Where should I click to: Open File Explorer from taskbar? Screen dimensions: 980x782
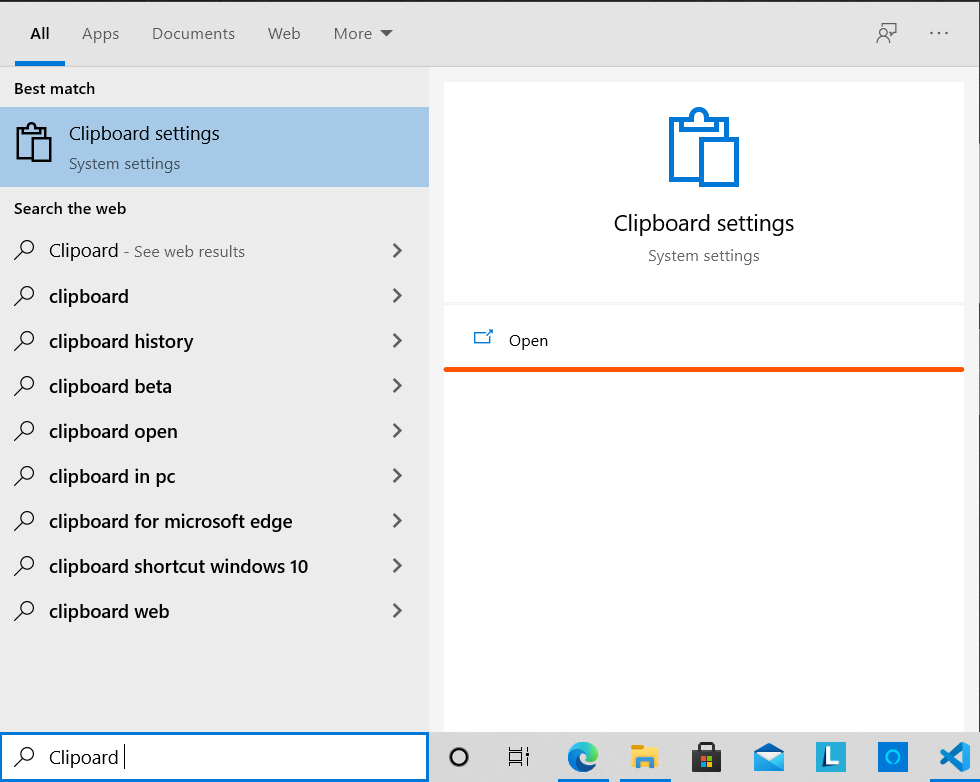pyautogui.click(x=644, y=757)
